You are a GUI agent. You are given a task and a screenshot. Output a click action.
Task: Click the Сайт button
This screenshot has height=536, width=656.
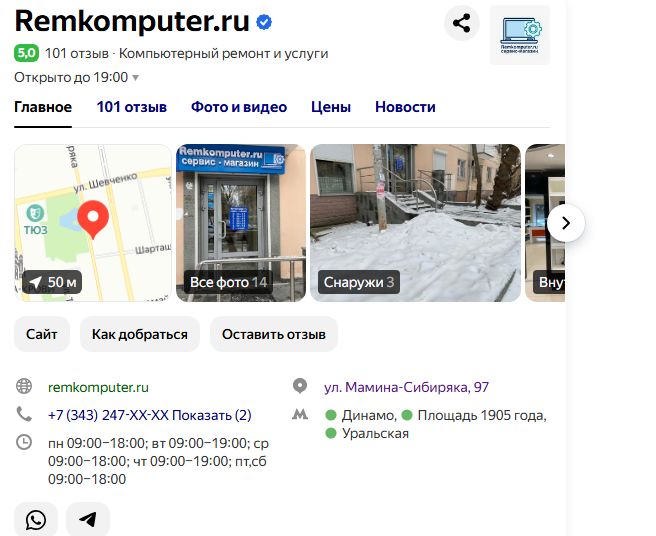point(42,334)
